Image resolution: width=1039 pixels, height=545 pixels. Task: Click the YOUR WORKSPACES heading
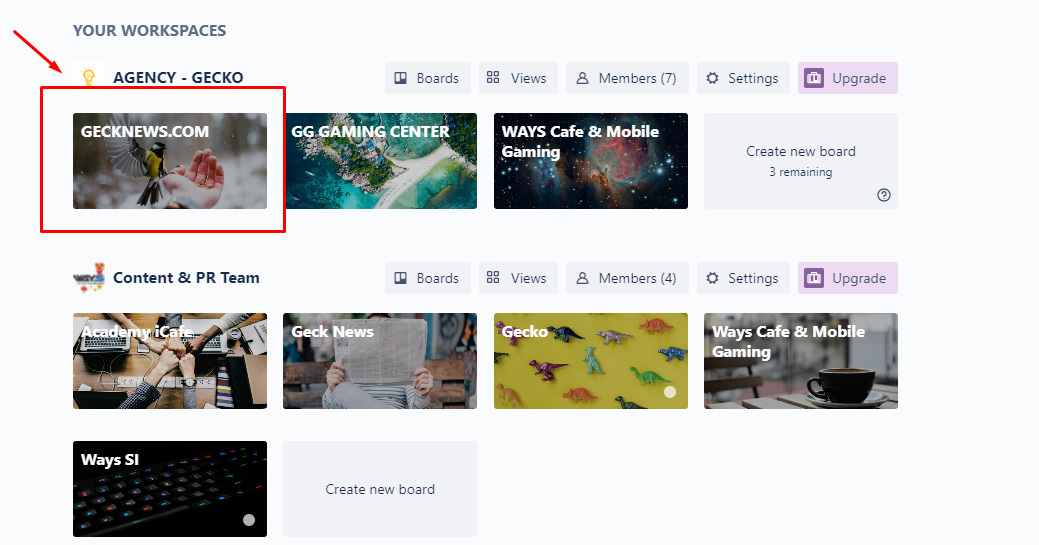click(150, 30)
